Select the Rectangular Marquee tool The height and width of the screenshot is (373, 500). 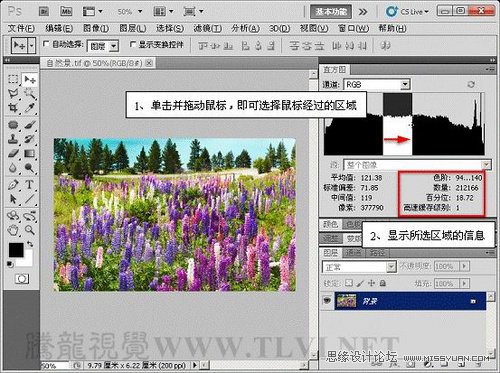tap(13, 79)
